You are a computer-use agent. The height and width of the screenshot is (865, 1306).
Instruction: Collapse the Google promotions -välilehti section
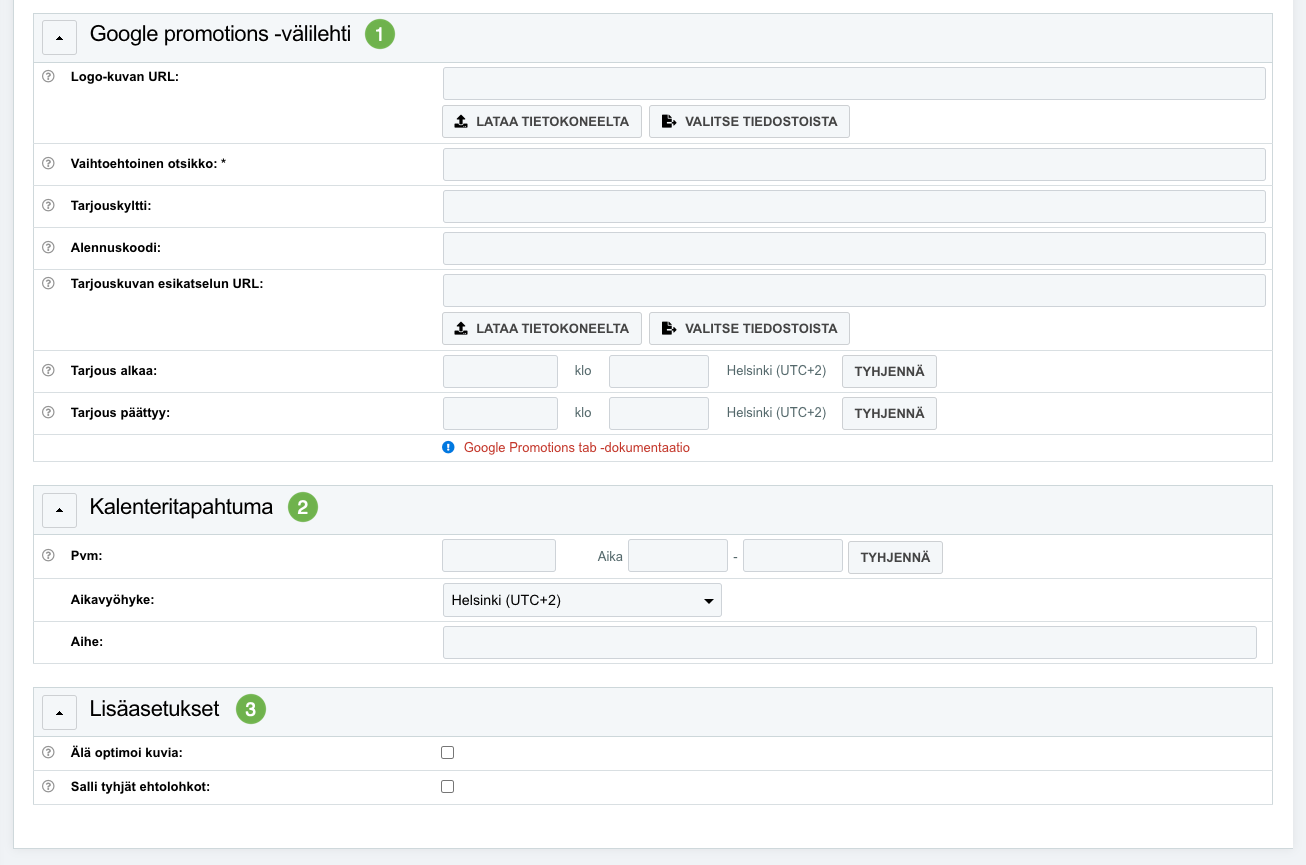(59, 37)
